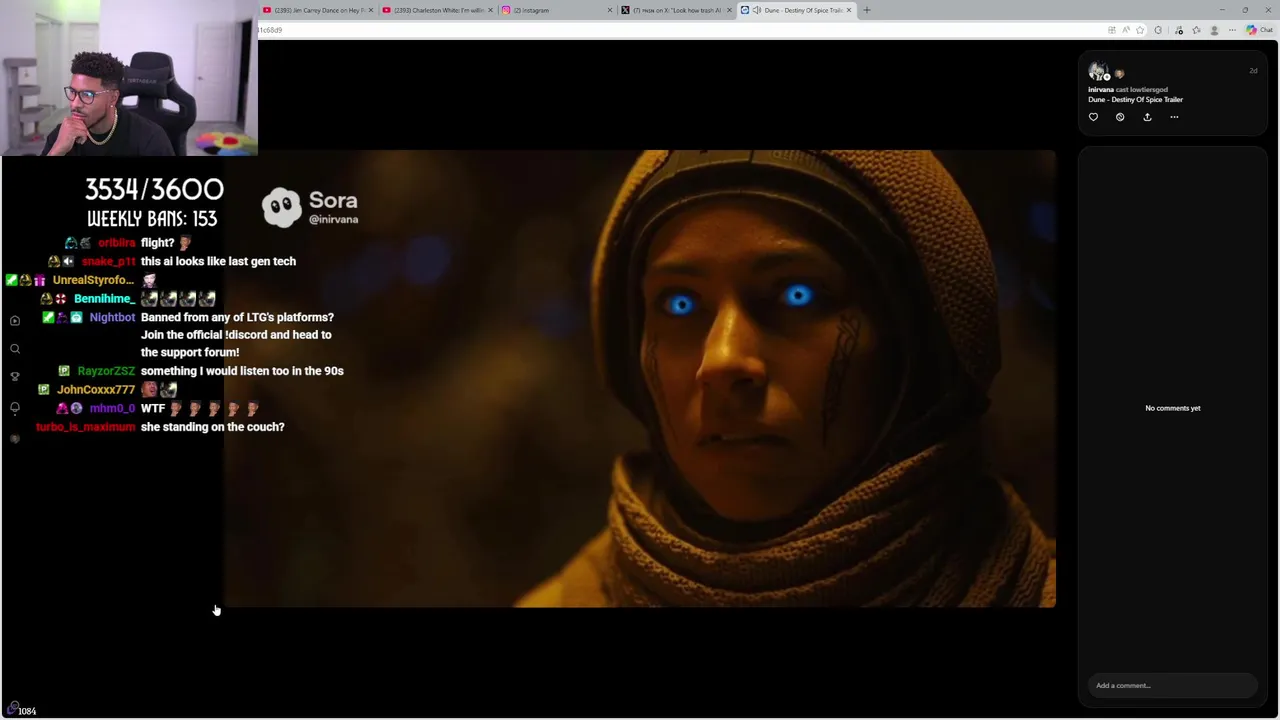Share the video using the upload arrow icon

coord(1147,117)
